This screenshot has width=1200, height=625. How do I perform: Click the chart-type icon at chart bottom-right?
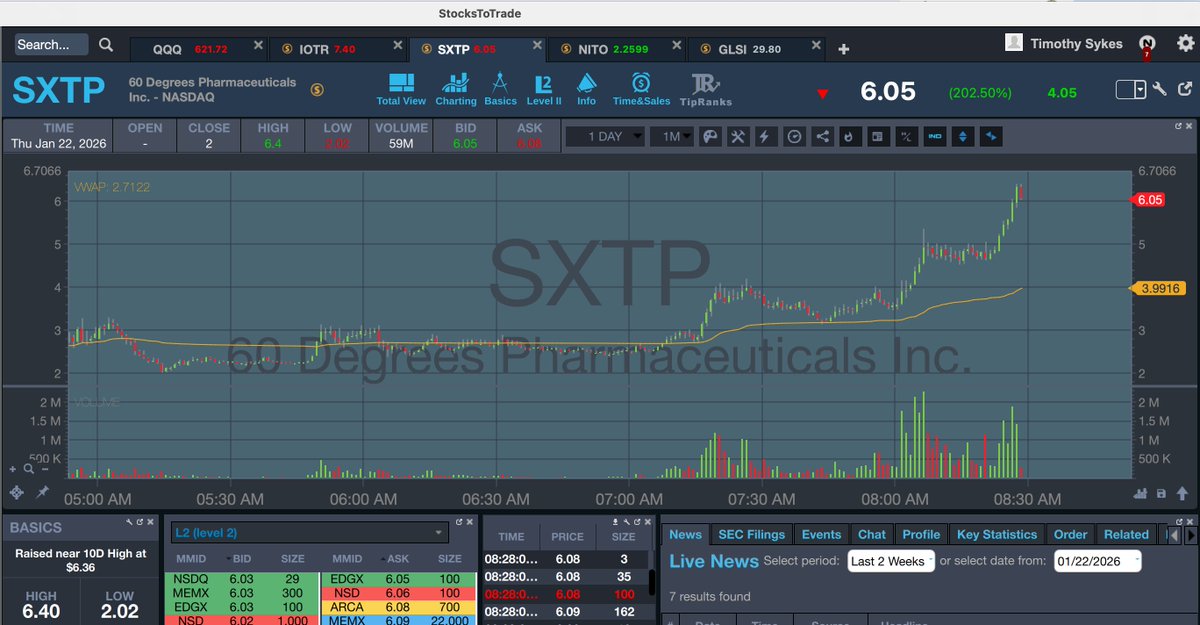[x=1141, y=493]
